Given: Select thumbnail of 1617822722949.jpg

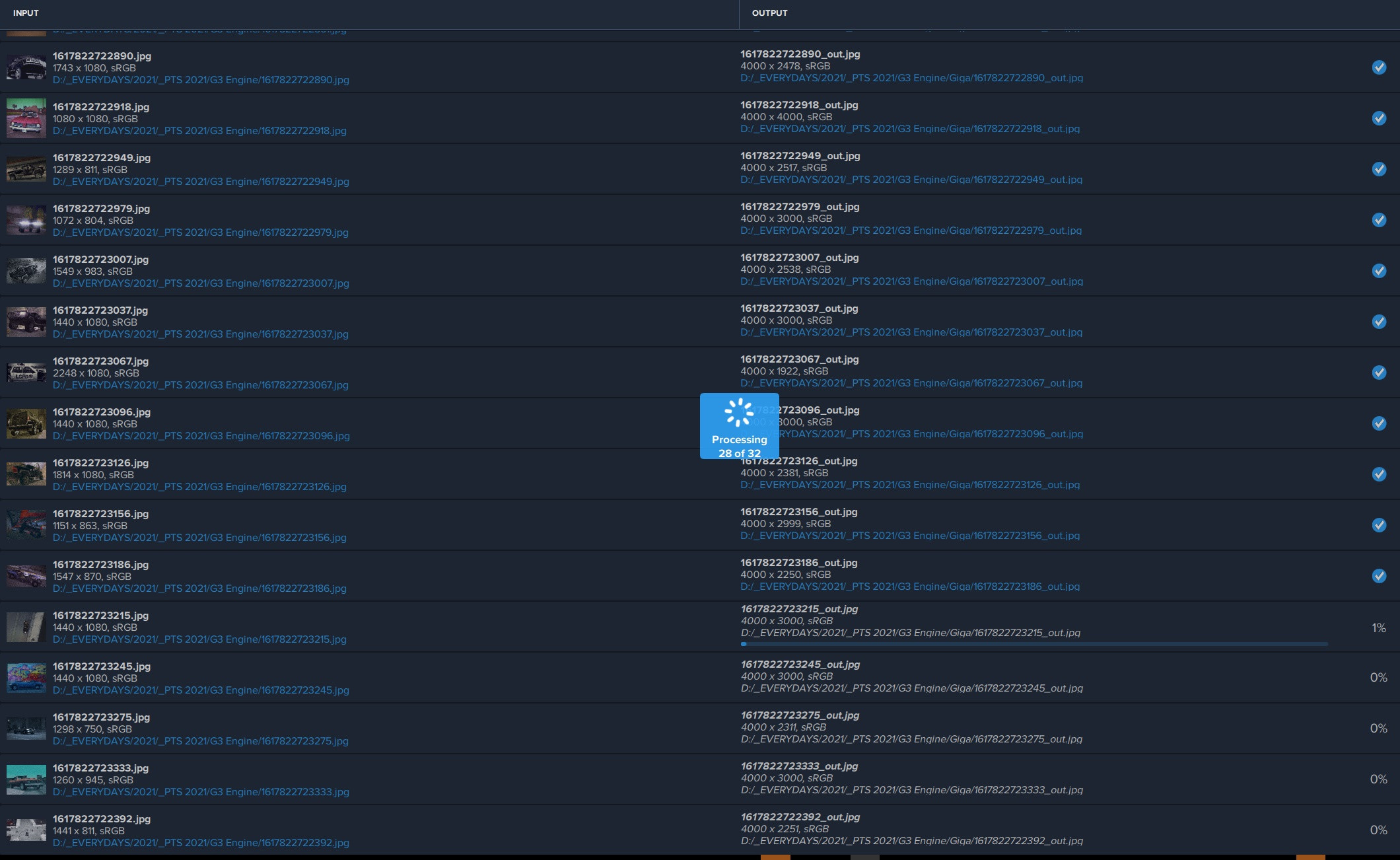Looking at the screenshot, I should (x=26, y=169).
